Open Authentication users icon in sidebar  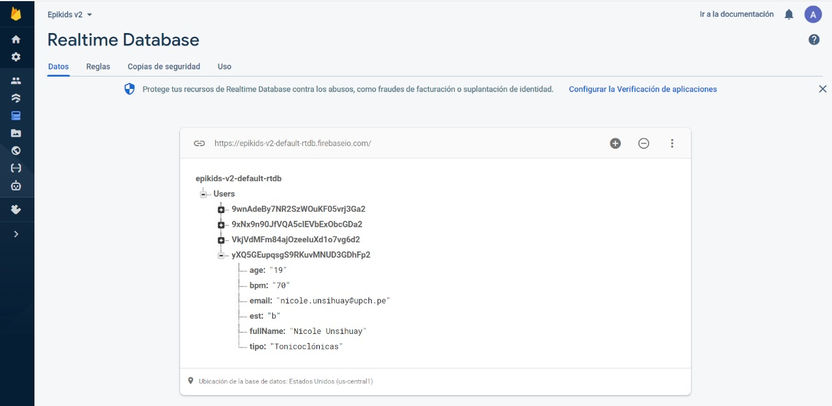tap(16, 81)
